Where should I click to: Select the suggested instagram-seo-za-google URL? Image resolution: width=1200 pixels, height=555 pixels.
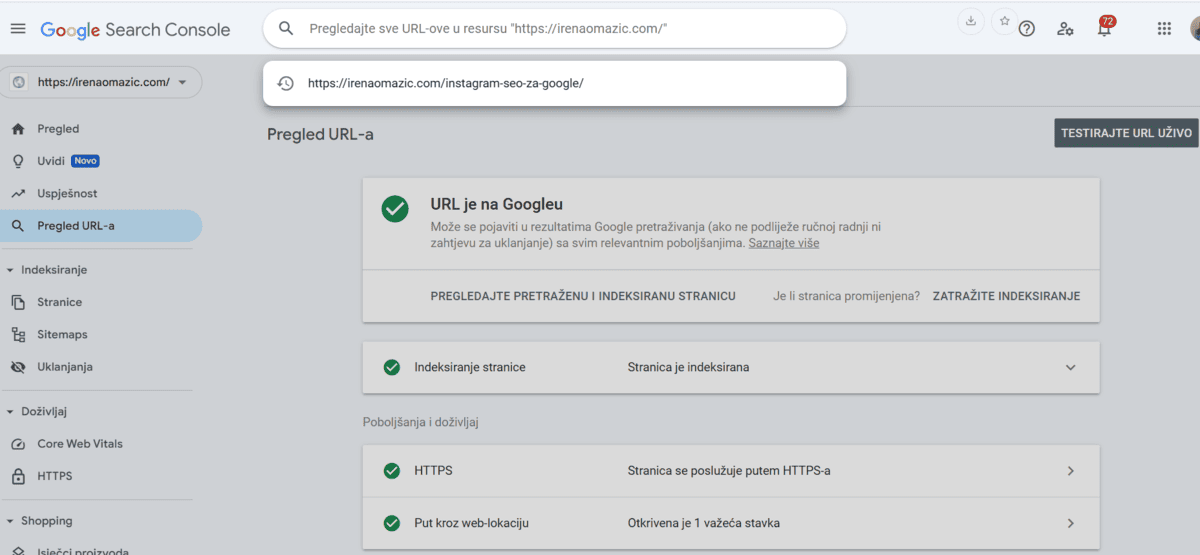pos(445,84)
